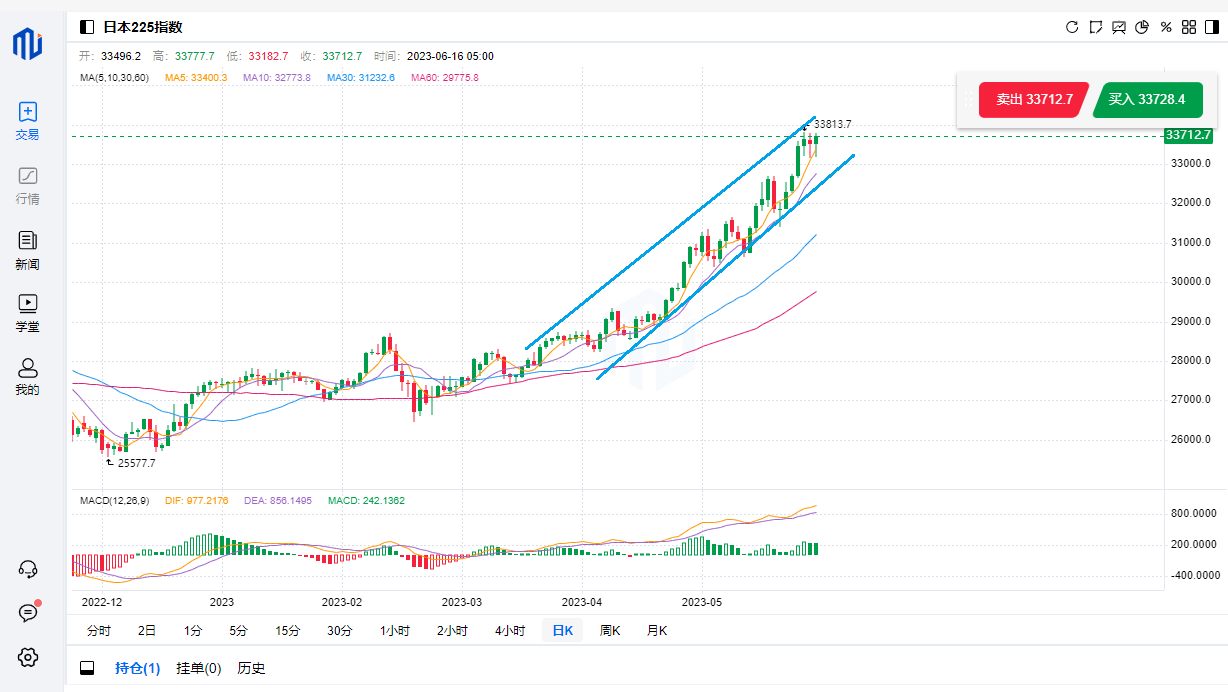
Task: Open the four-square grid layout icon
Action: click(1188, 27)
